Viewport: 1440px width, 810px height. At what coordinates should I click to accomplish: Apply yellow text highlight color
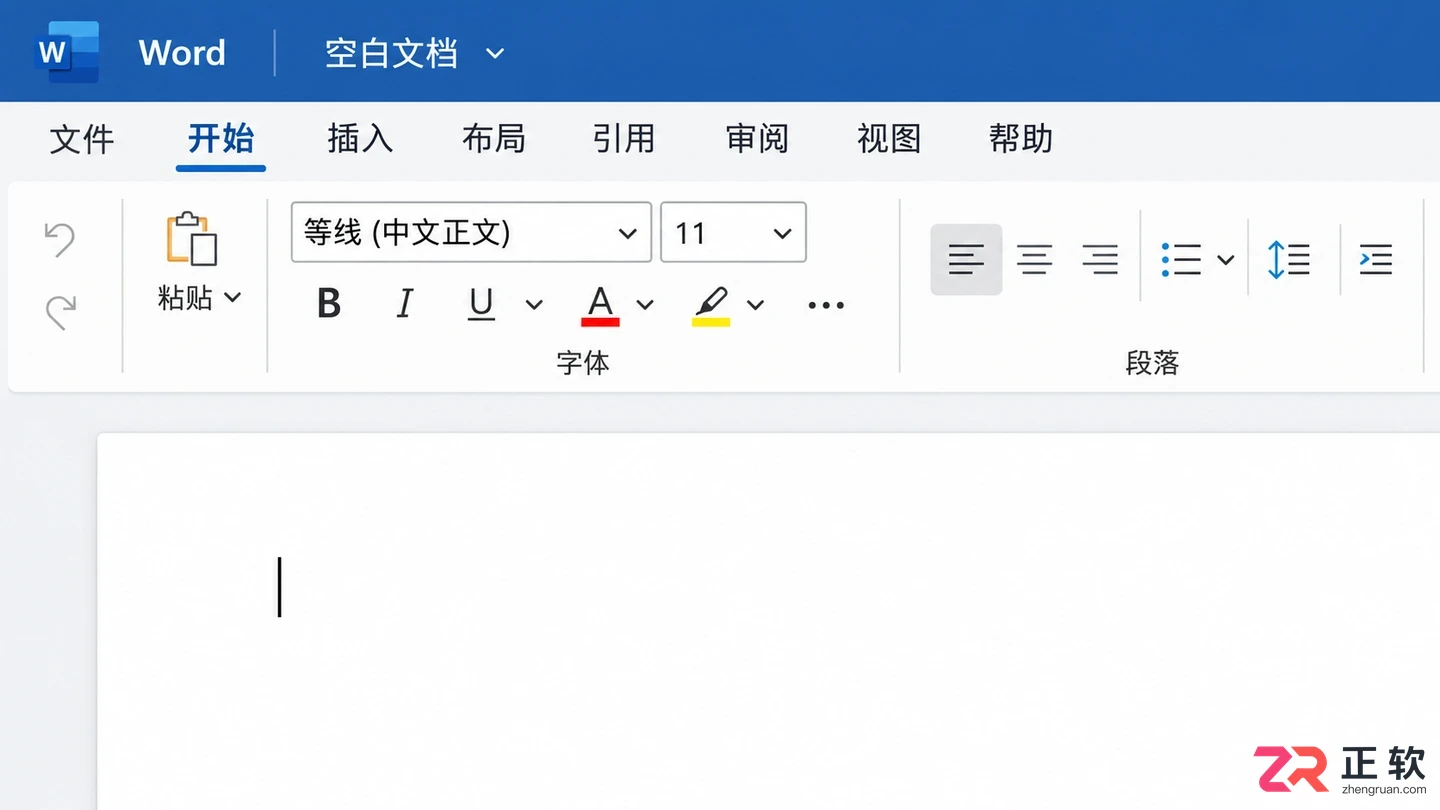711,305
